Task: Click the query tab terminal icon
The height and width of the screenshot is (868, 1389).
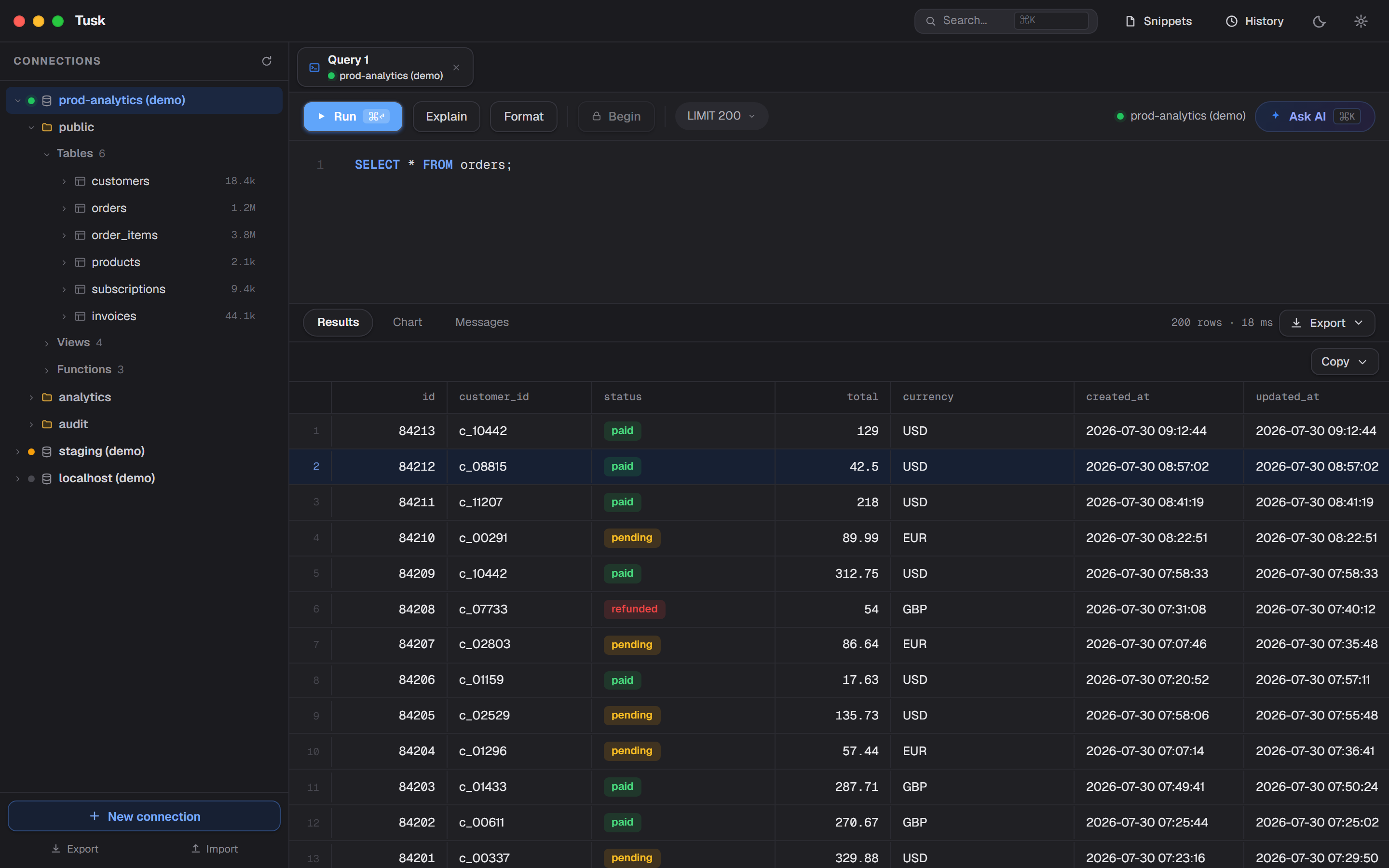Action: [x=314, y=68]
